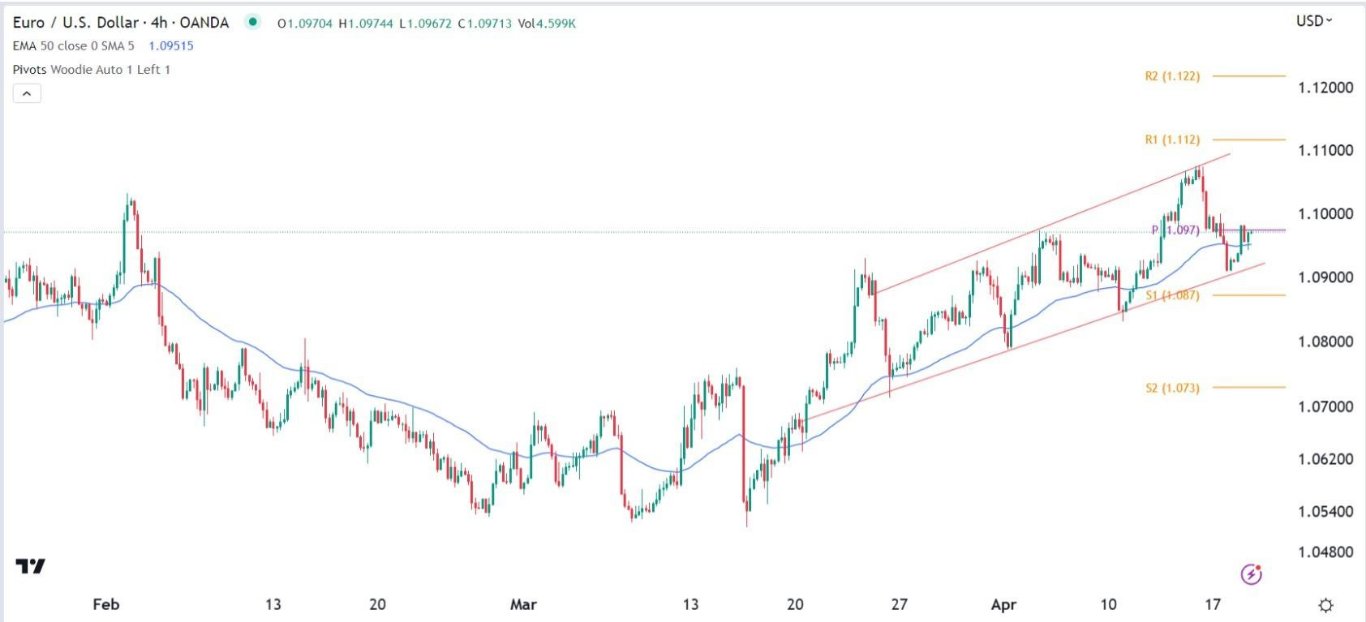Image resolution: width=1366 pixels, height=622 pixels.
Task: Select the EMA 50 indicator legend
Action: [75, 45]
